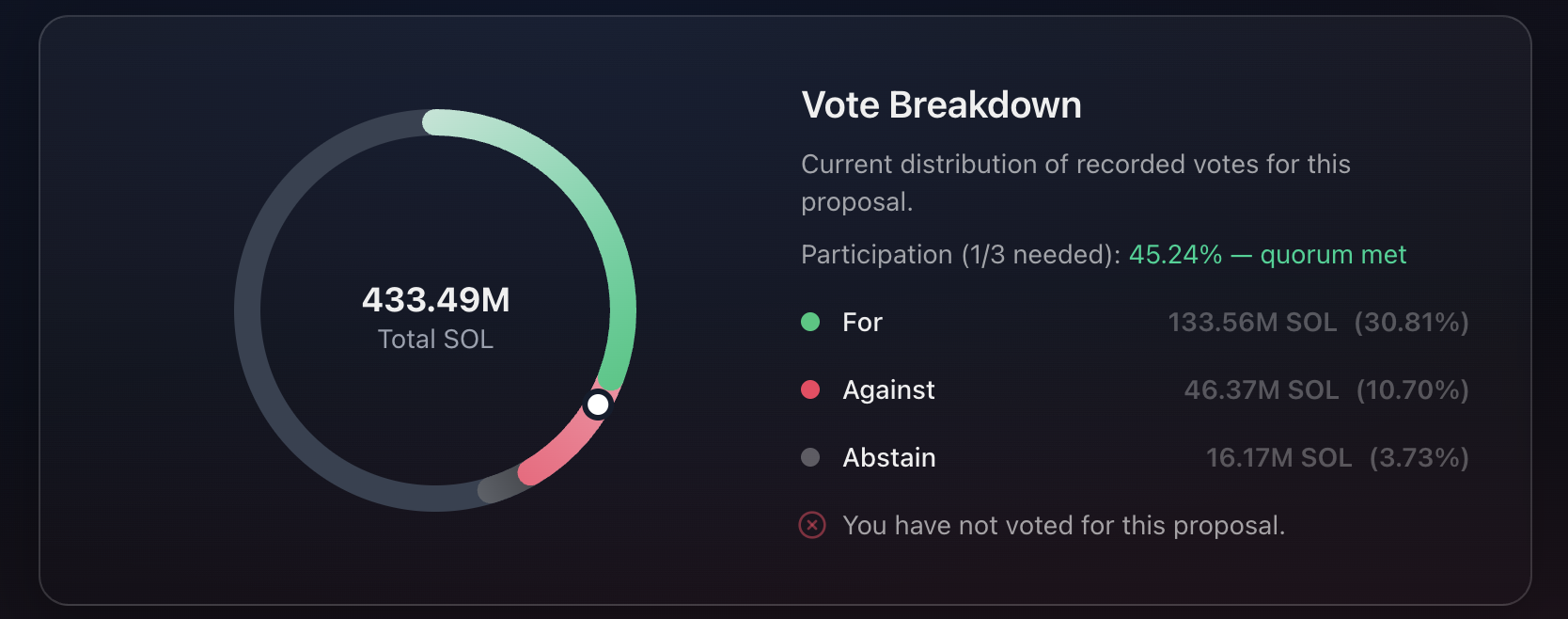Click the gray Abstain arc segment
The height and width of the screenshot is (619, 1568).
[500, 486]
